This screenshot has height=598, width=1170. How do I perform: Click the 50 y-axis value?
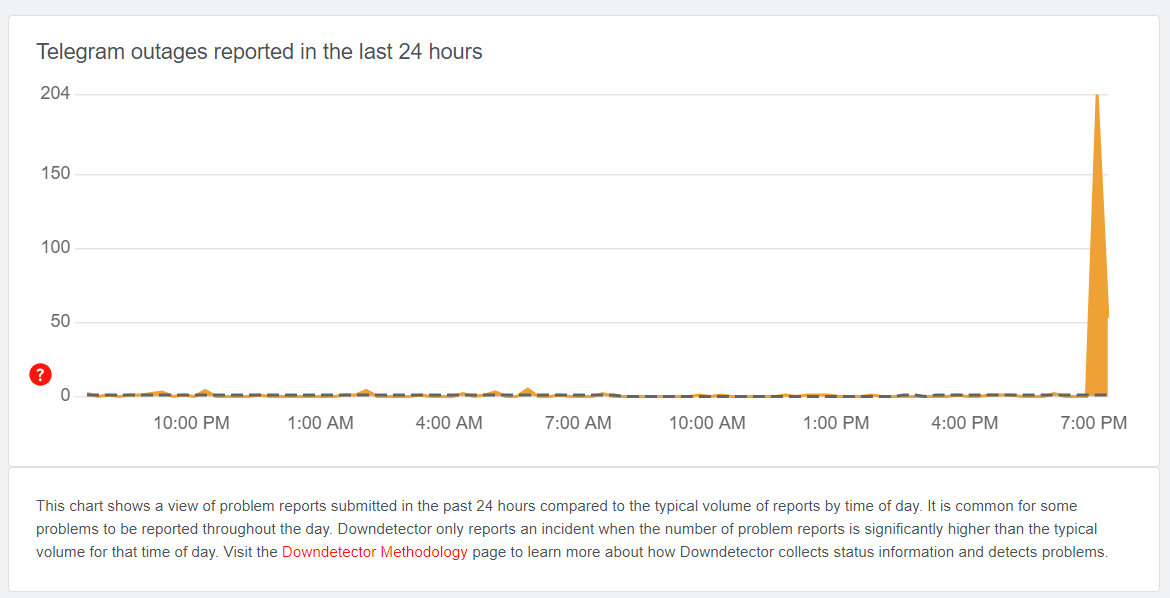click(x=60, y=322)
